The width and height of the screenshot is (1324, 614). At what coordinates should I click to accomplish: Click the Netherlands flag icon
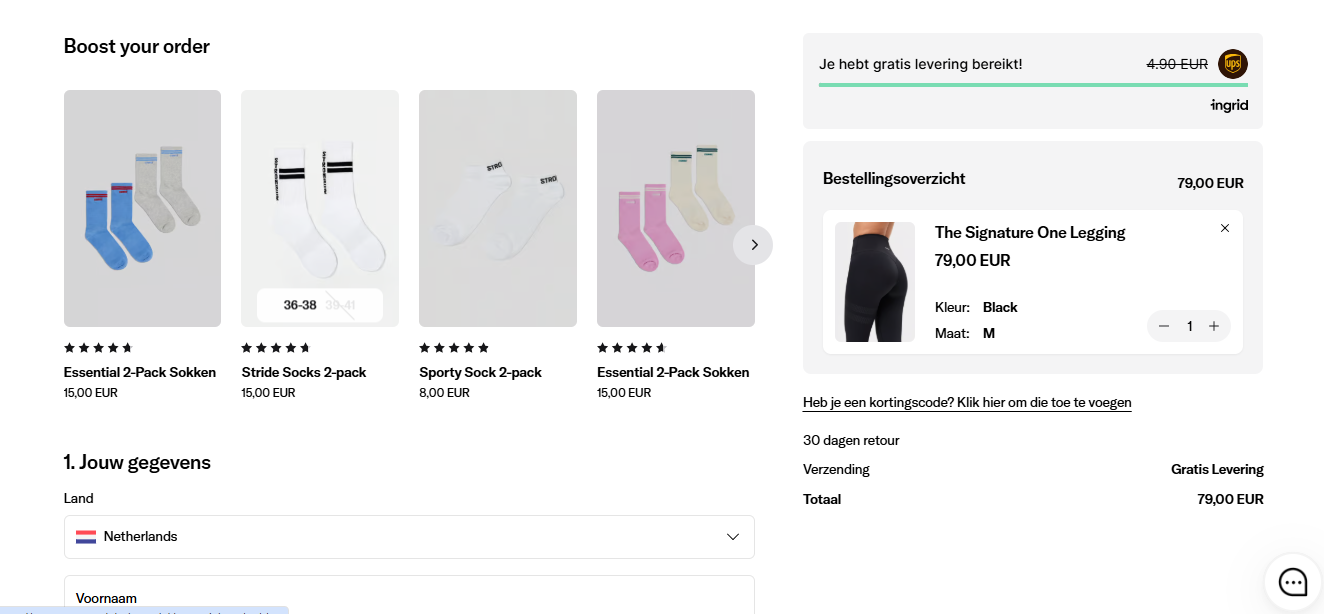point(86,537)
